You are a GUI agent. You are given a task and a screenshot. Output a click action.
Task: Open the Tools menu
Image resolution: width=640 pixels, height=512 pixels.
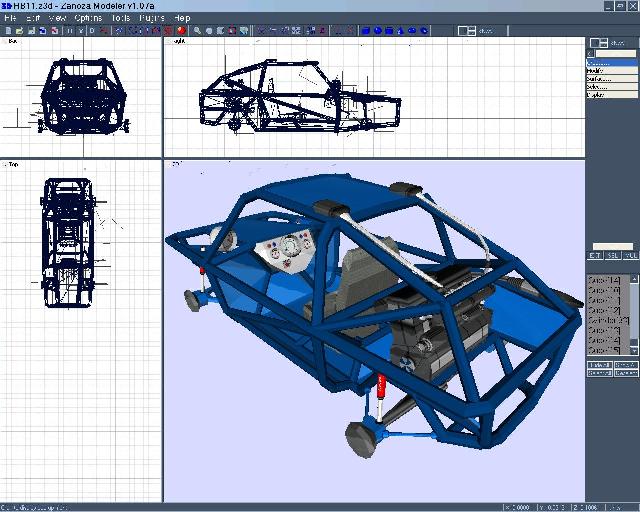121,18
